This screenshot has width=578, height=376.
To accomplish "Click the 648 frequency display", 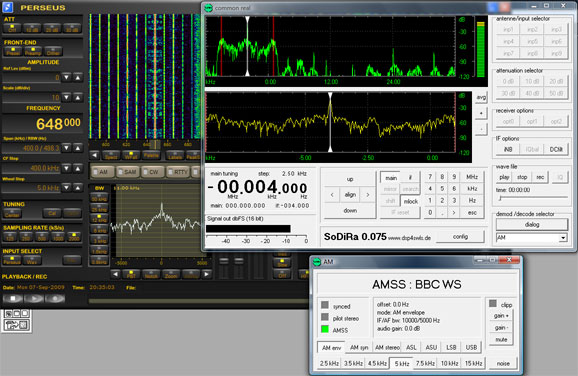I will 58,124.
